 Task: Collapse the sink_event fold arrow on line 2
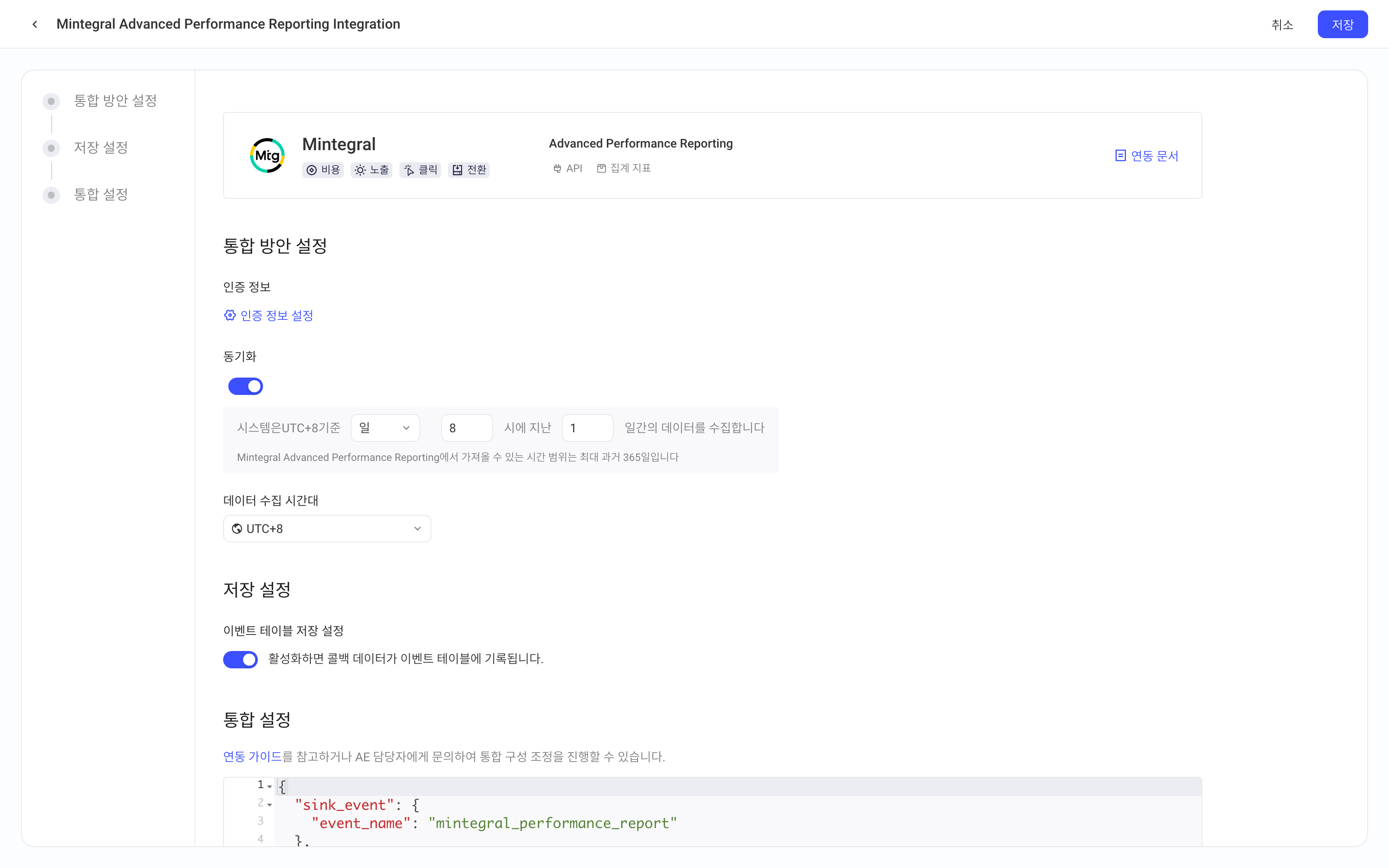pyautogui.click(x=270, y=805)
